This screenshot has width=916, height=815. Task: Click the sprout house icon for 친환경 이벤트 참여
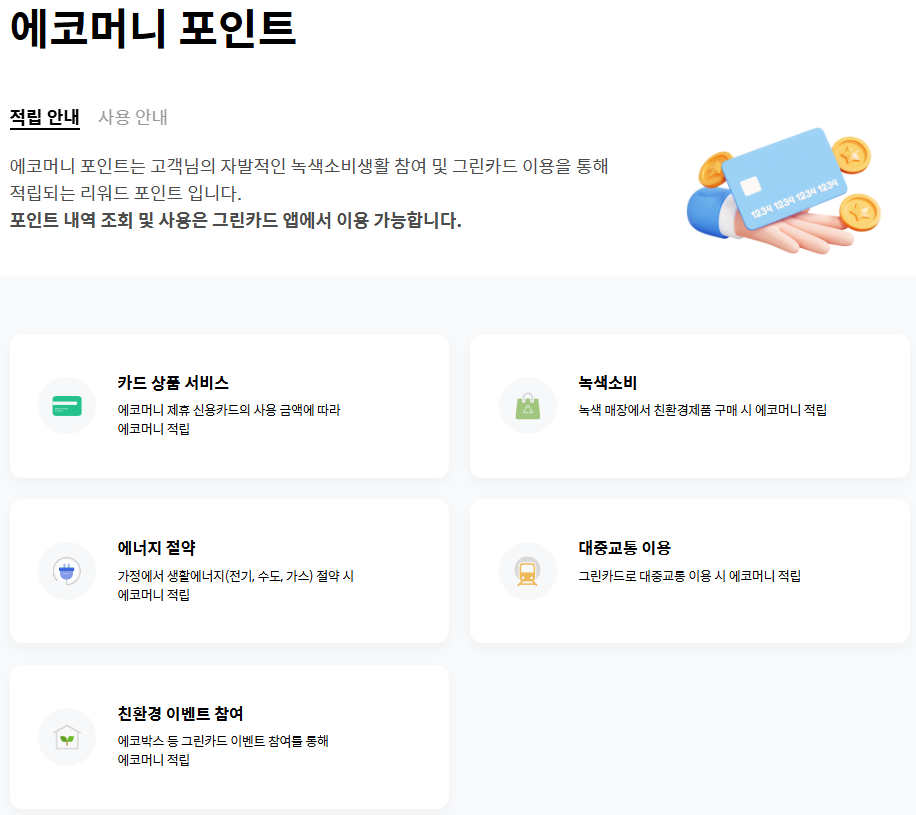point(66,737)
